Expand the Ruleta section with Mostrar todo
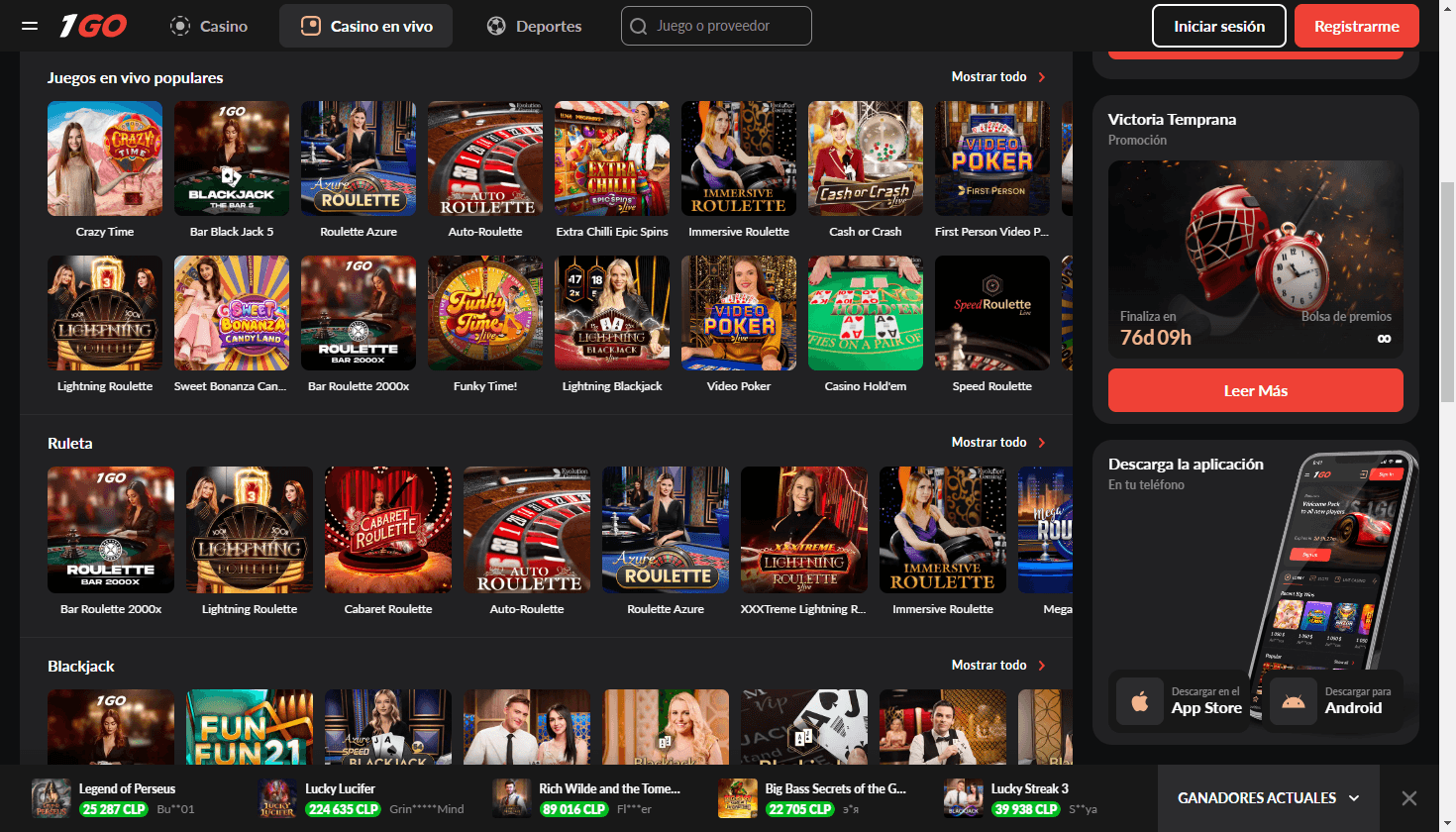Screen dimensions: 1456x832 click(x=997, y=443)
